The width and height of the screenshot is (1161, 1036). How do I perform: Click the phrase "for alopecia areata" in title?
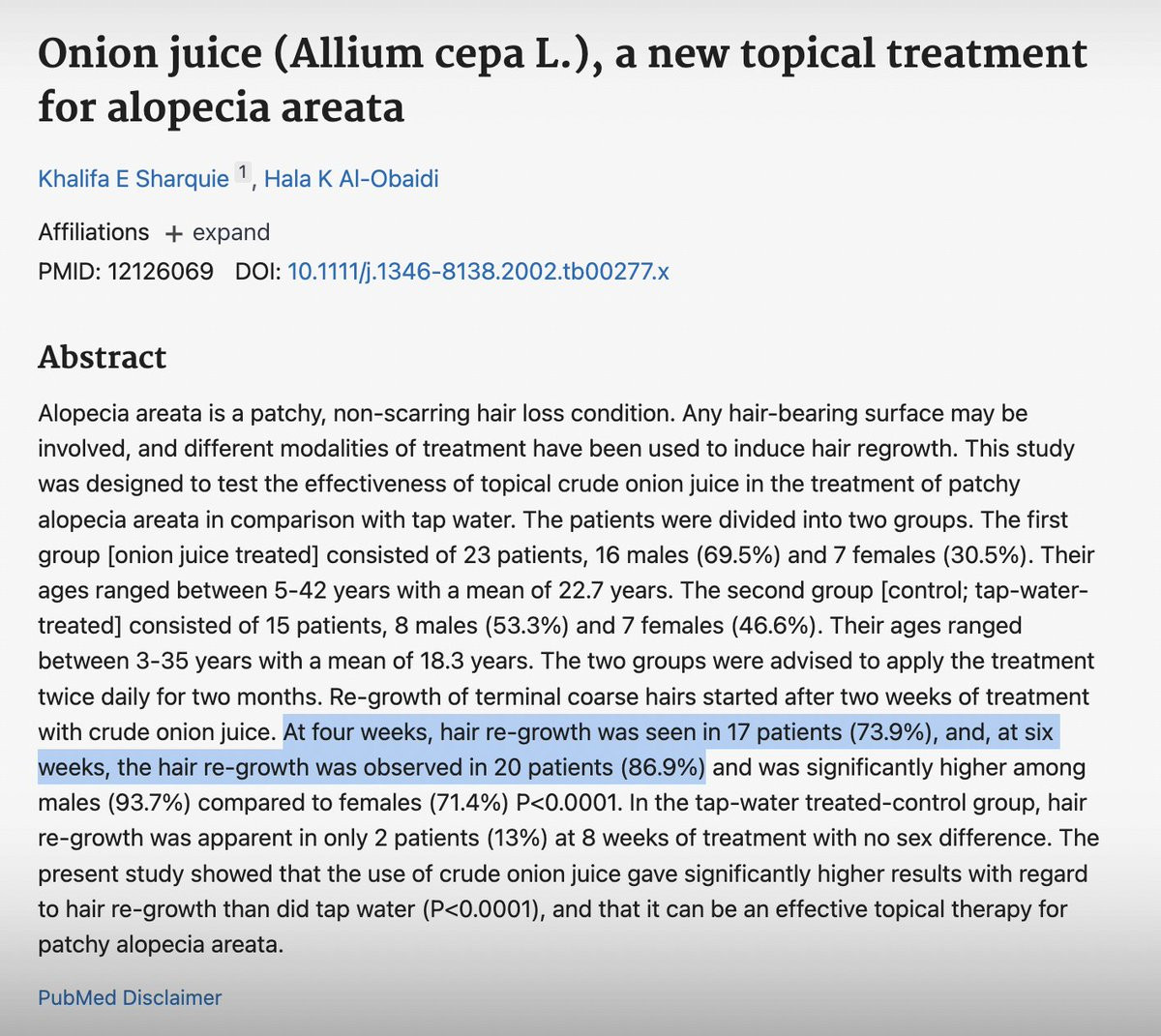pyautogui.click(x=221, y=106)
